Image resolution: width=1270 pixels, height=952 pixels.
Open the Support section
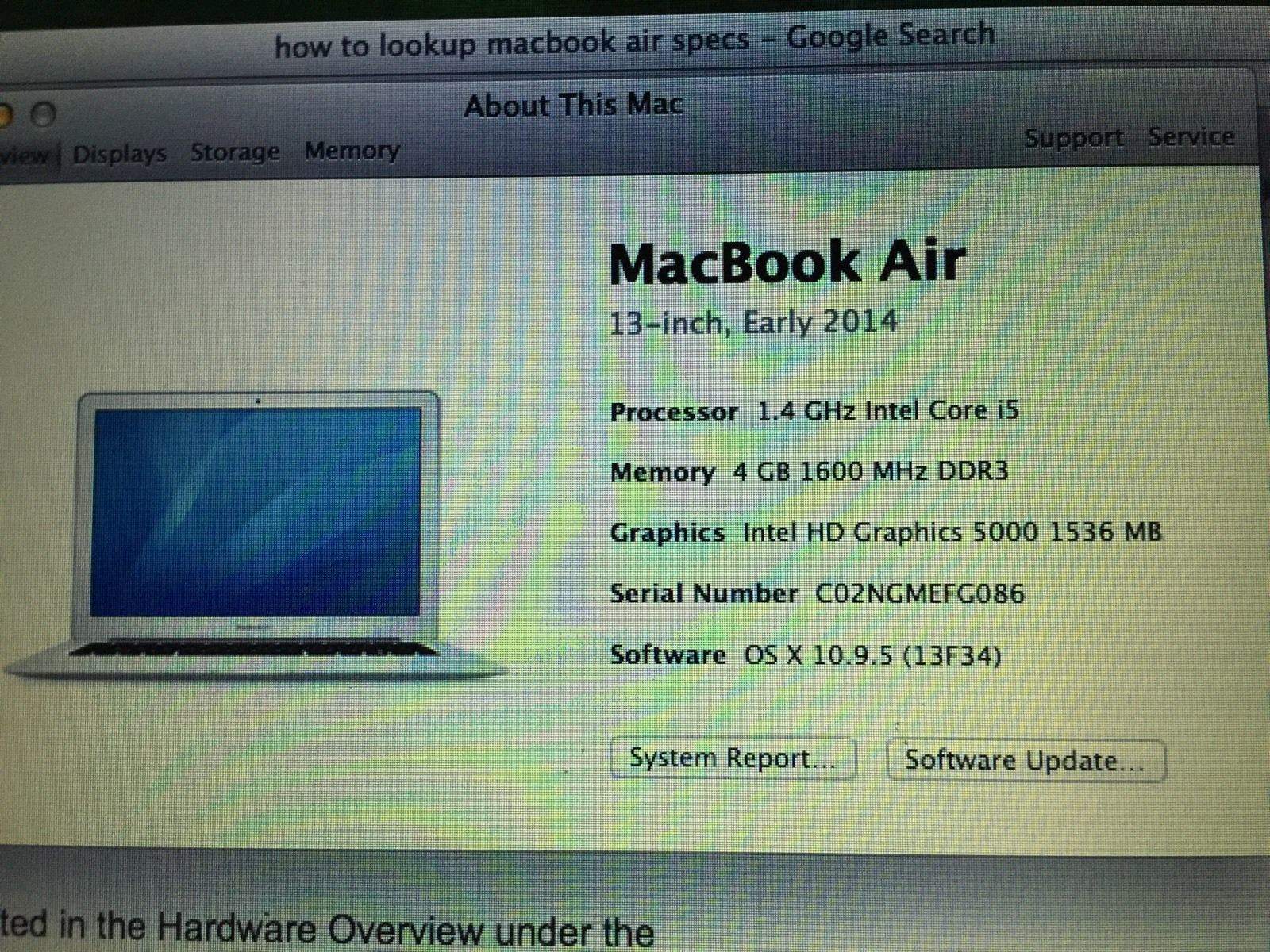point(1074,138)
